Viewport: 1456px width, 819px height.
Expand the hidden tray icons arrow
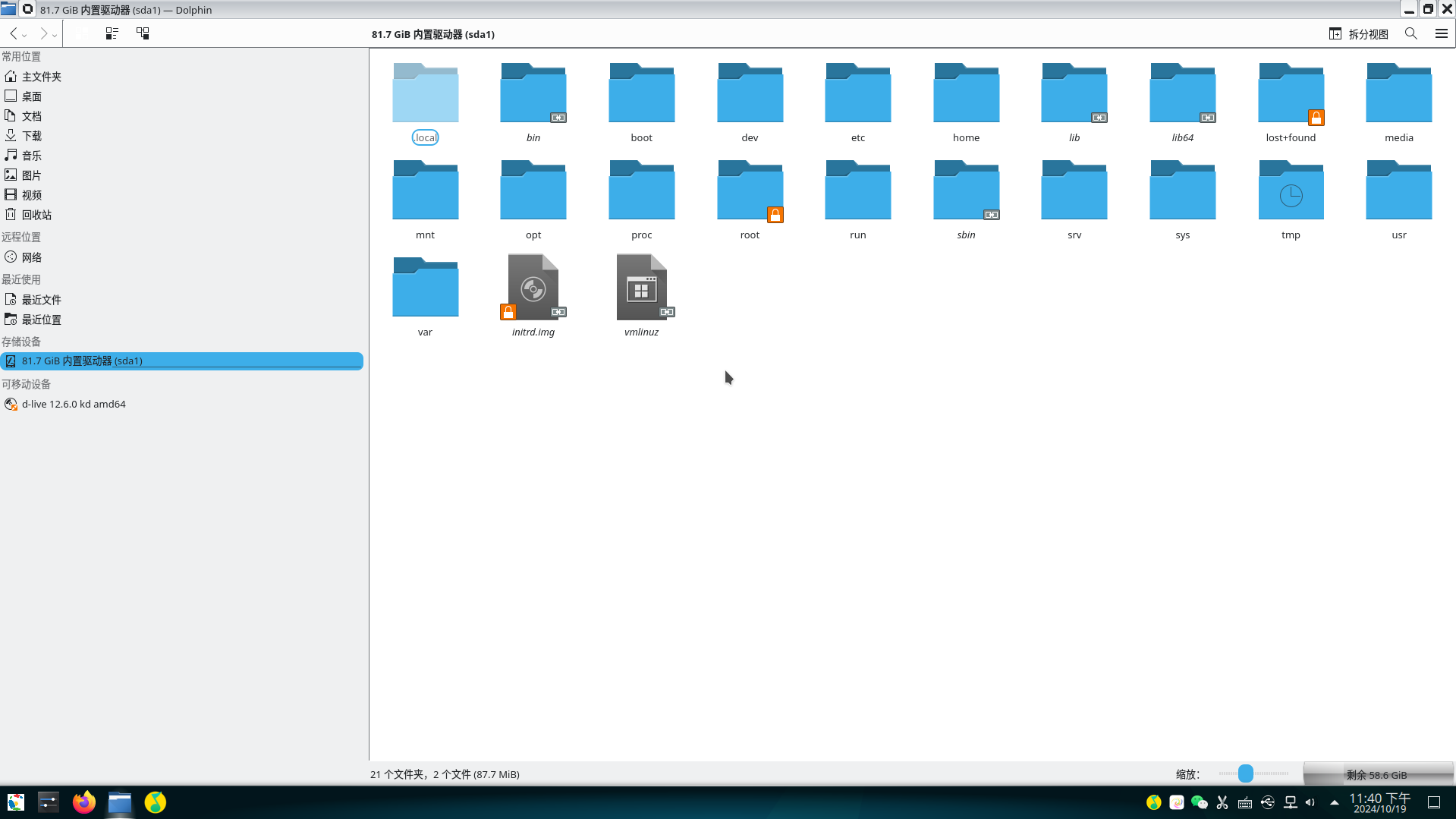[x=1335, y=802]
